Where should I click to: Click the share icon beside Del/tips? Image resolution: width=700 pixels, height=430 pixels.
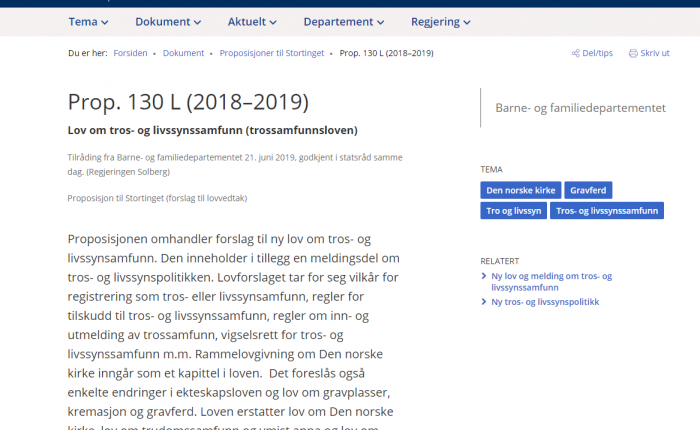575,53
